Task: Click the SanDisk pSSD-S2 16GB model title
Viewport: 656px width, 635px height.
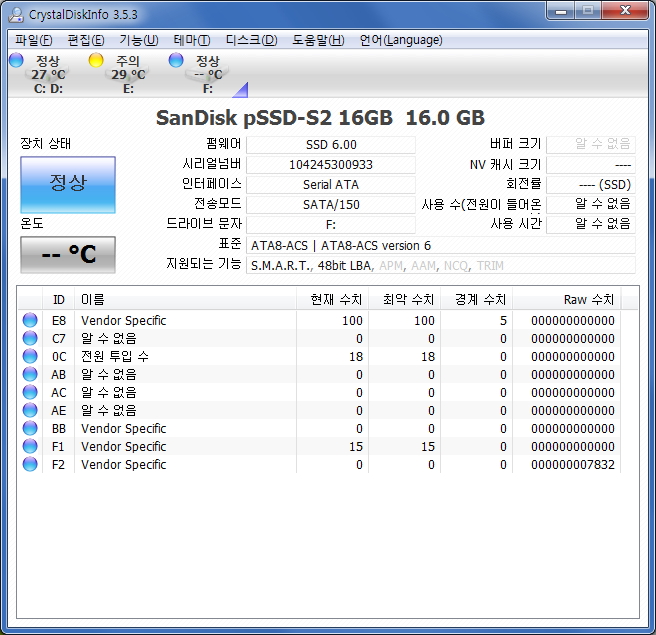Action: [x=320, y=118]
